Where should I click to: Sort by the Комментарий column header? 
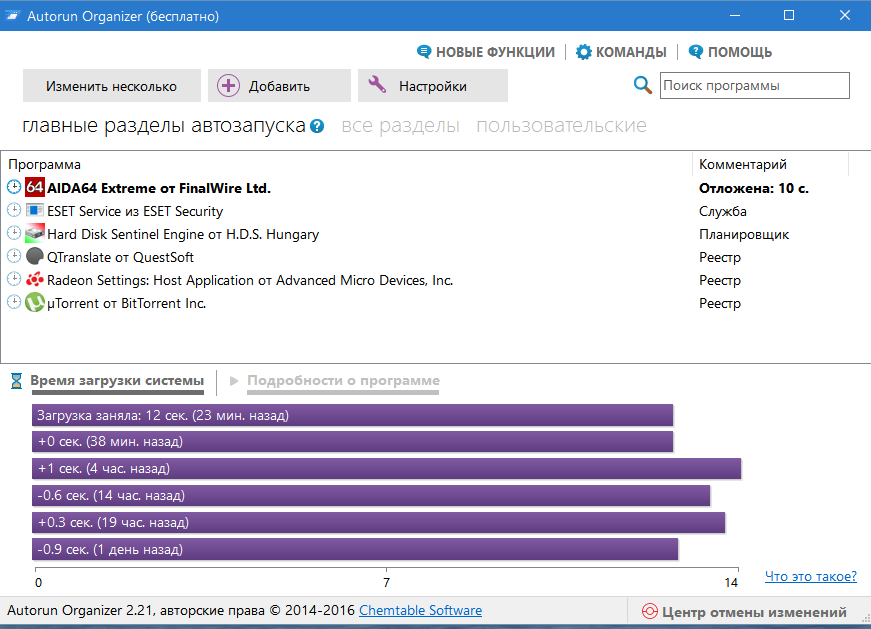click(x=770, y=164)
